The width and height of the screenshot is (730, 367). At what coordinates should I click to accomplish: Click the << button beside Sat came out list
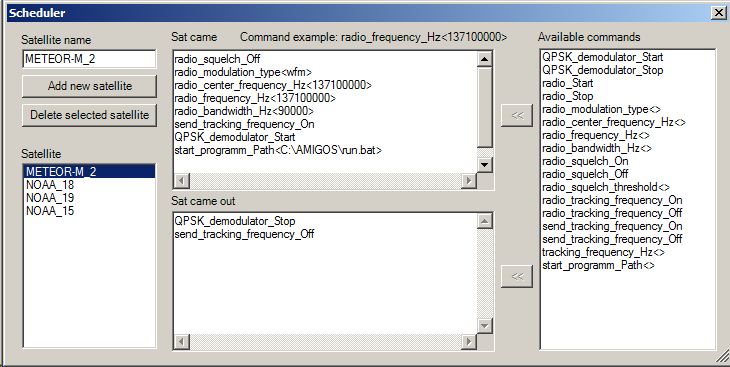click(517, 276)
